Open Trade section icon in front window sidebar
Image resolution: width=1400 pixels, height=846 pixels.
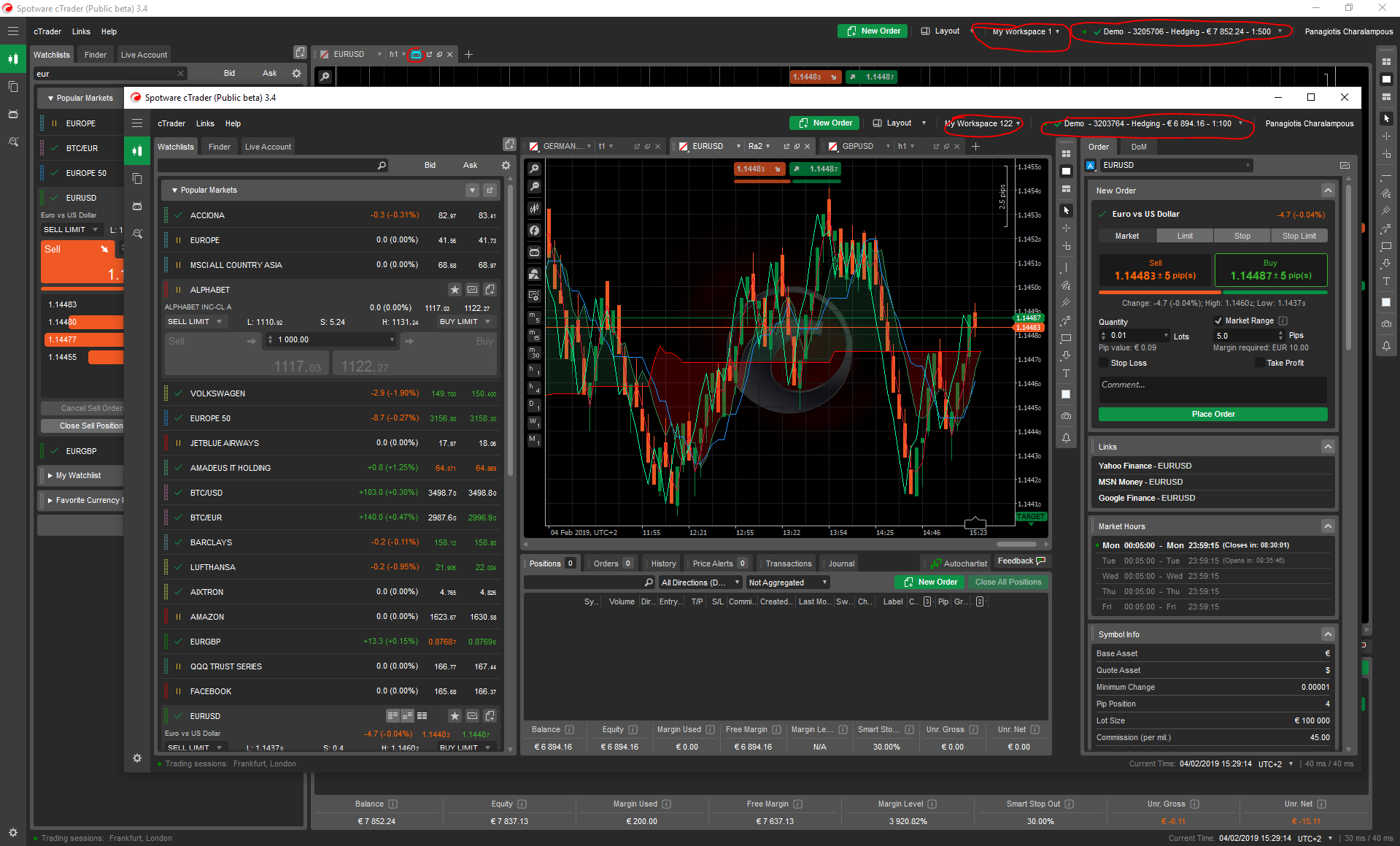[137, 151]
